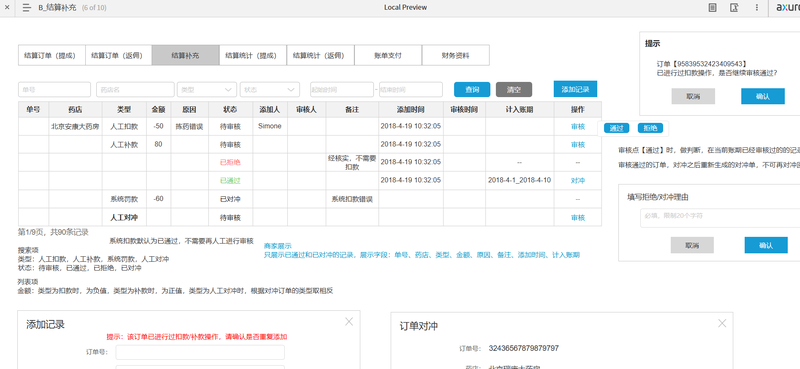The width and height of the screenshot is (800, 369).
Task: Click the 商家展示 blue note heading
Action: tap(278, 246)
